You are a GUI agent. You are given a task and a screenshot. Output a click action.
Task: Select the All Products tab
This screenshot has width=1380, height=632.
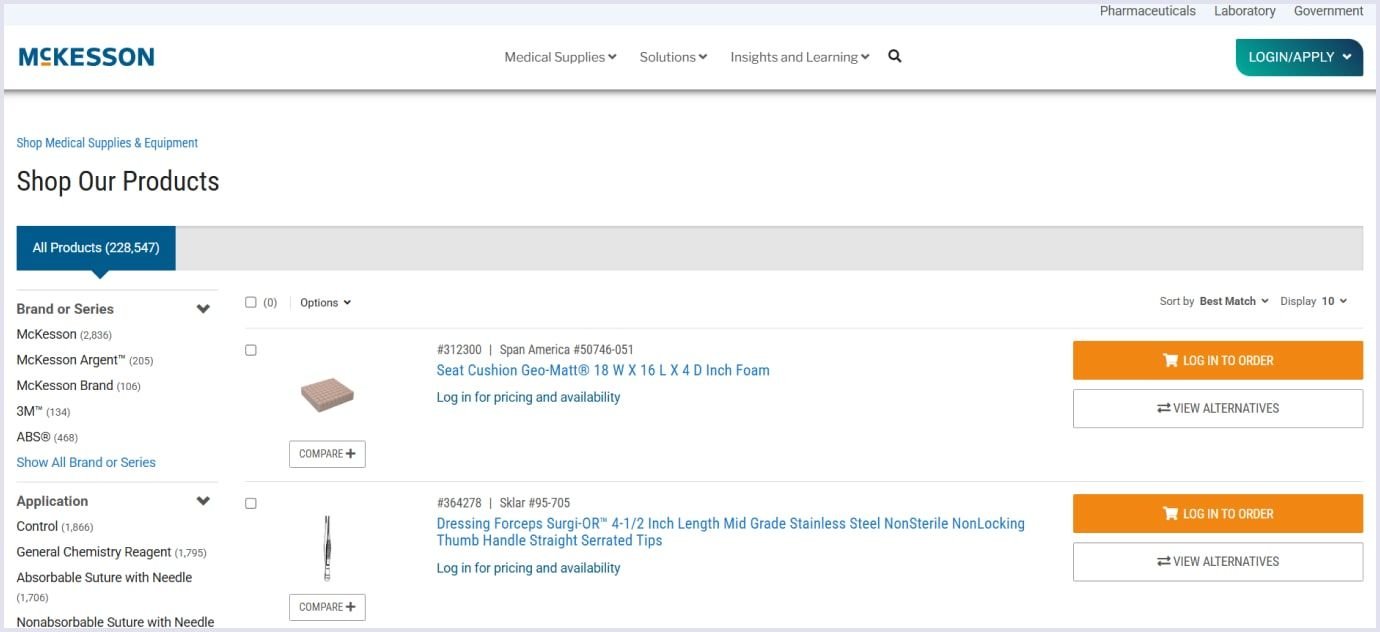[96, 248]
